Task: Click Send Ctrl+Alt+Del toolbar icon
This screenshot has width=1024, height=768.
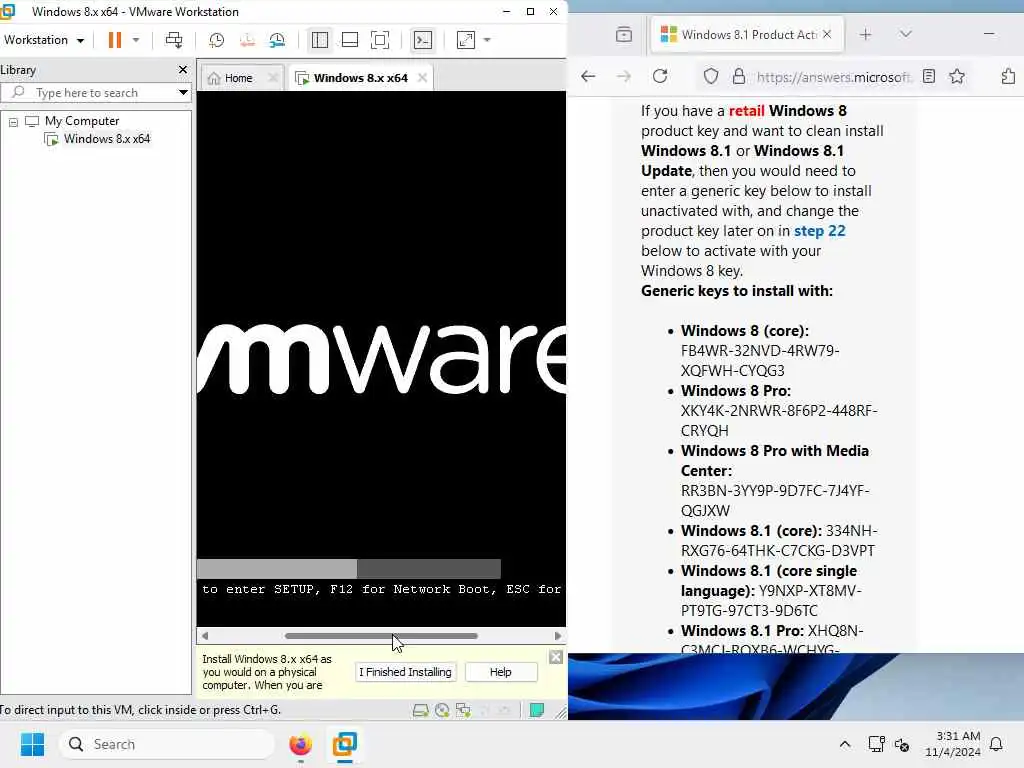Action: (174, 40)
